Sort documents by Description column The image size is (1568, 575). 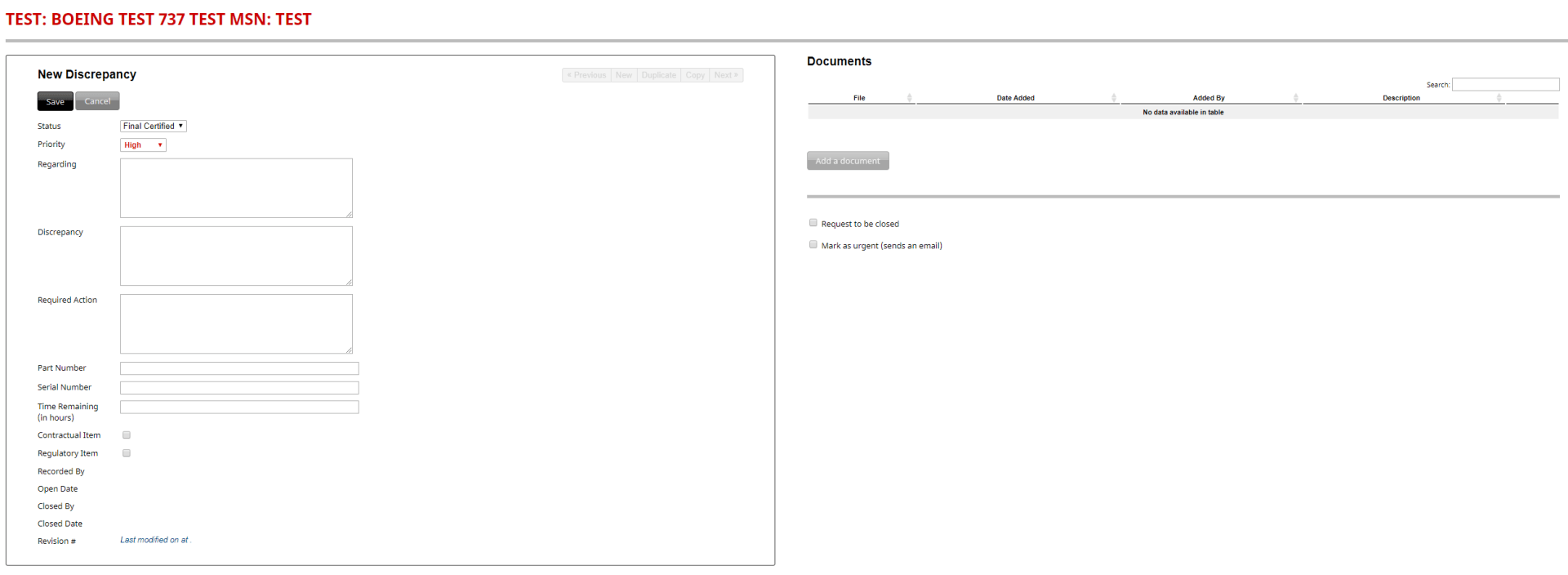[1403, 98]
